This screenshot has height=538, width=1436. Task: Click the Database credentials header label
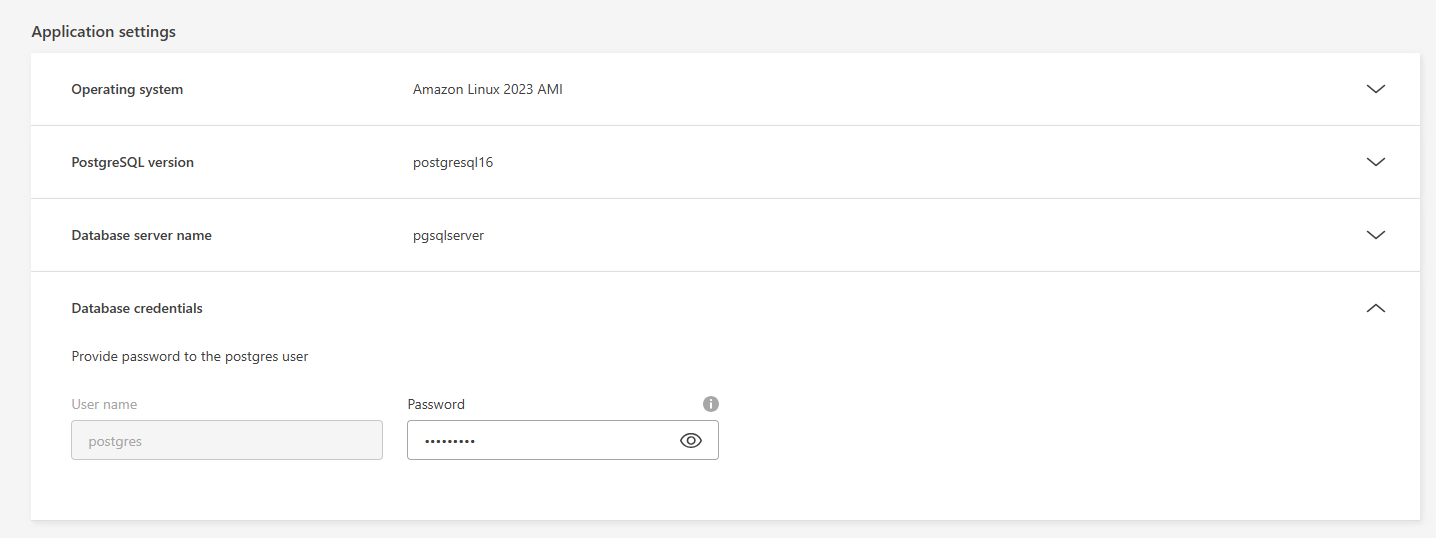click(x=137, y=308)
